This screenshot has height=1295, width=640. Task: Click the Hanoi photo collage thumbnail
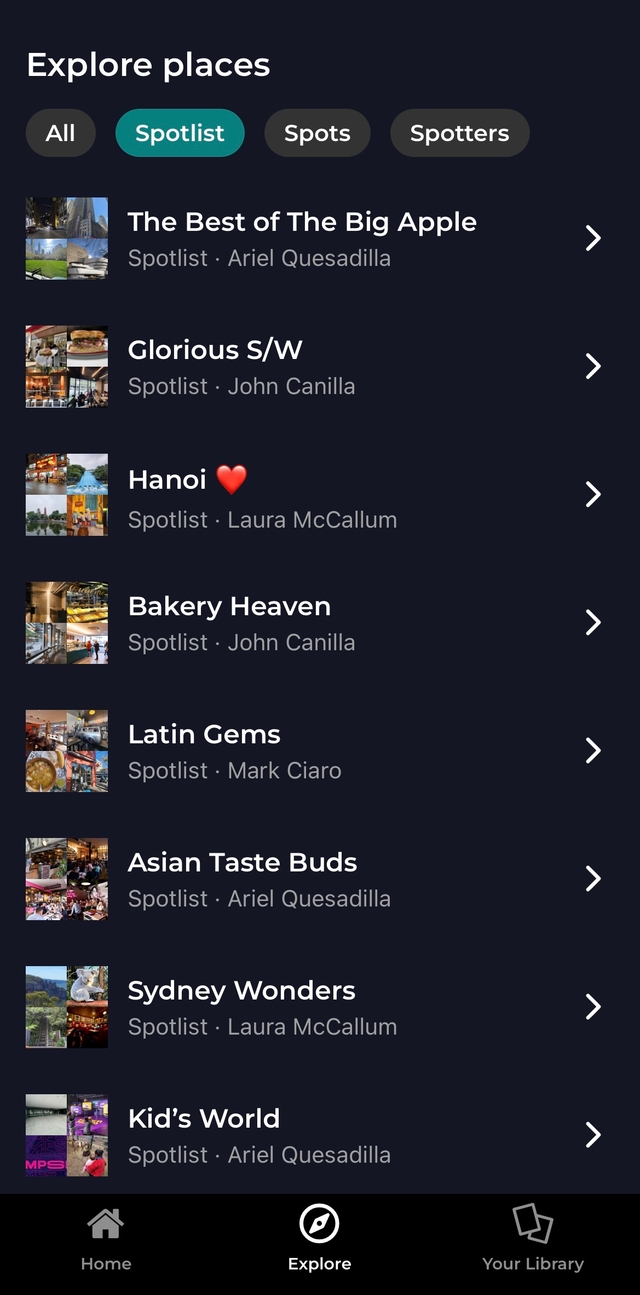pyautogui.click(x=67, y=494)
